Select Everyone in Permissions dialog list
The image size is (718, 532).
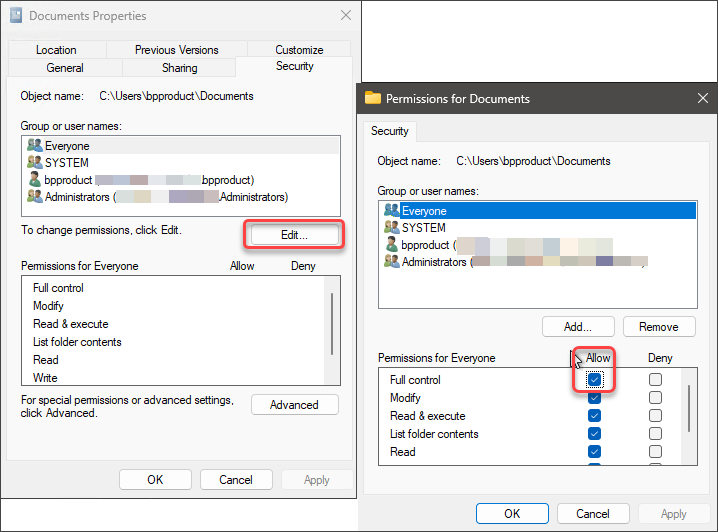[x=538, y=211]
